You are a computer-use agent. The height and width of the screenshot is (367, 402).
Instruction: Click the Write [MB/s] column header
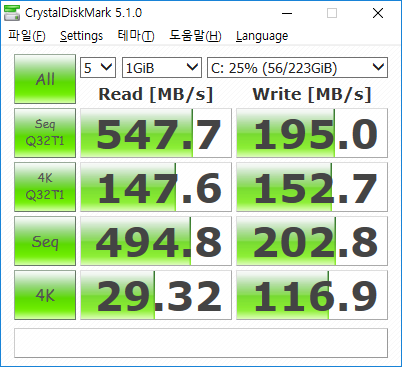tap(312, 94)
